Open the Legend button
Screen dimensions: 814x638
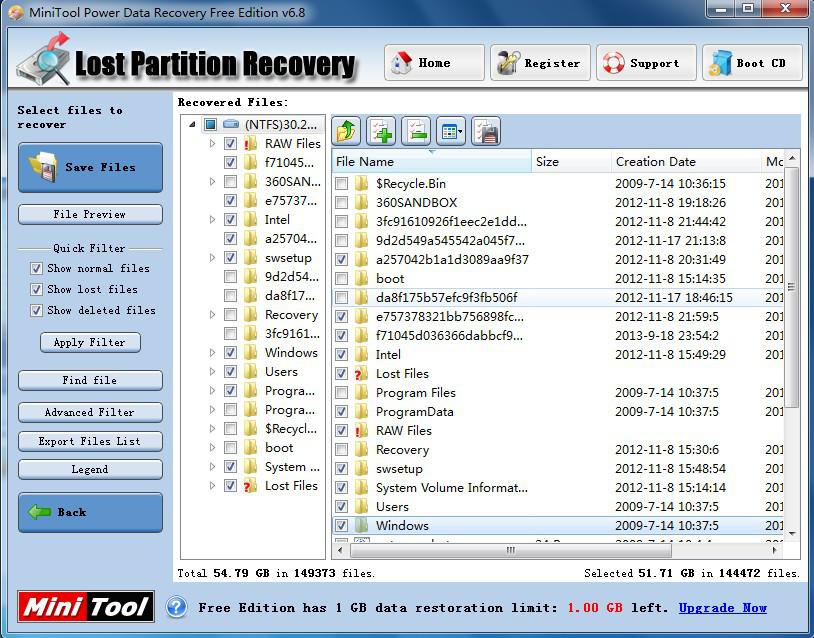[x=90, y=469]
